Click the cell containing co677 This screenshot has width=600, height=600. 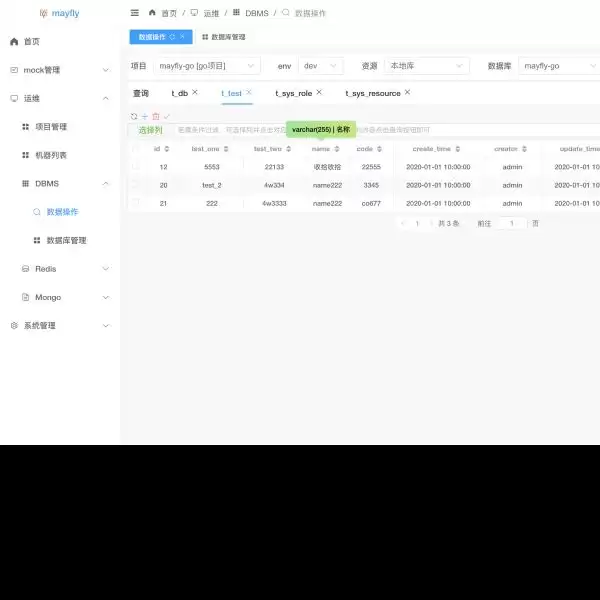pos(371,203)
